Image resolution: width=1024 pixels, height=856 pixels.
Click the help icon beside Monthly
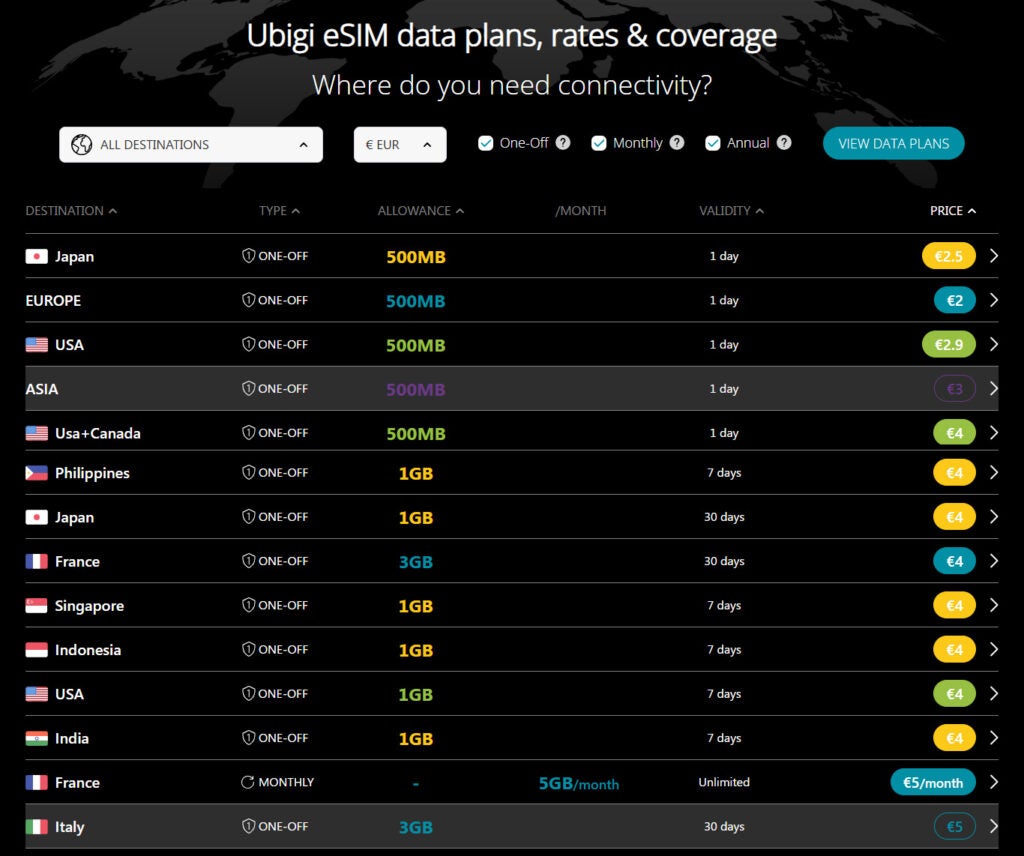pyautogui.click(x=677, y=143)
